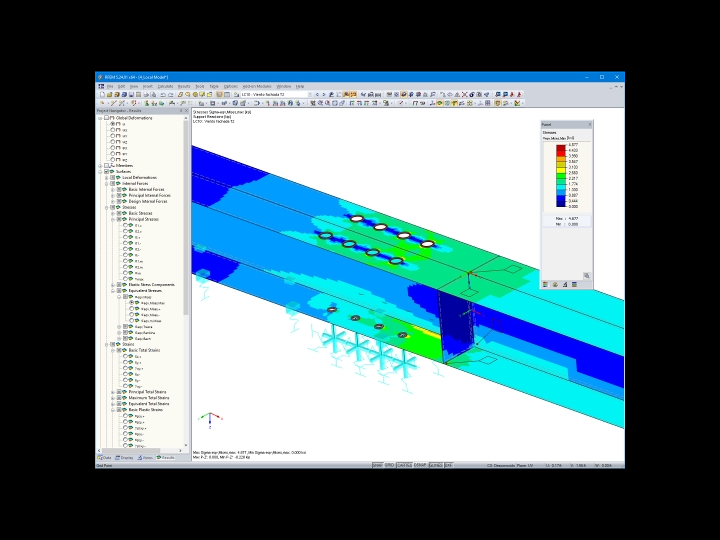The width and height of the screenshot is (720, 540).
Task: Click last red icon on first toolbar row
Action: point(519,95)
